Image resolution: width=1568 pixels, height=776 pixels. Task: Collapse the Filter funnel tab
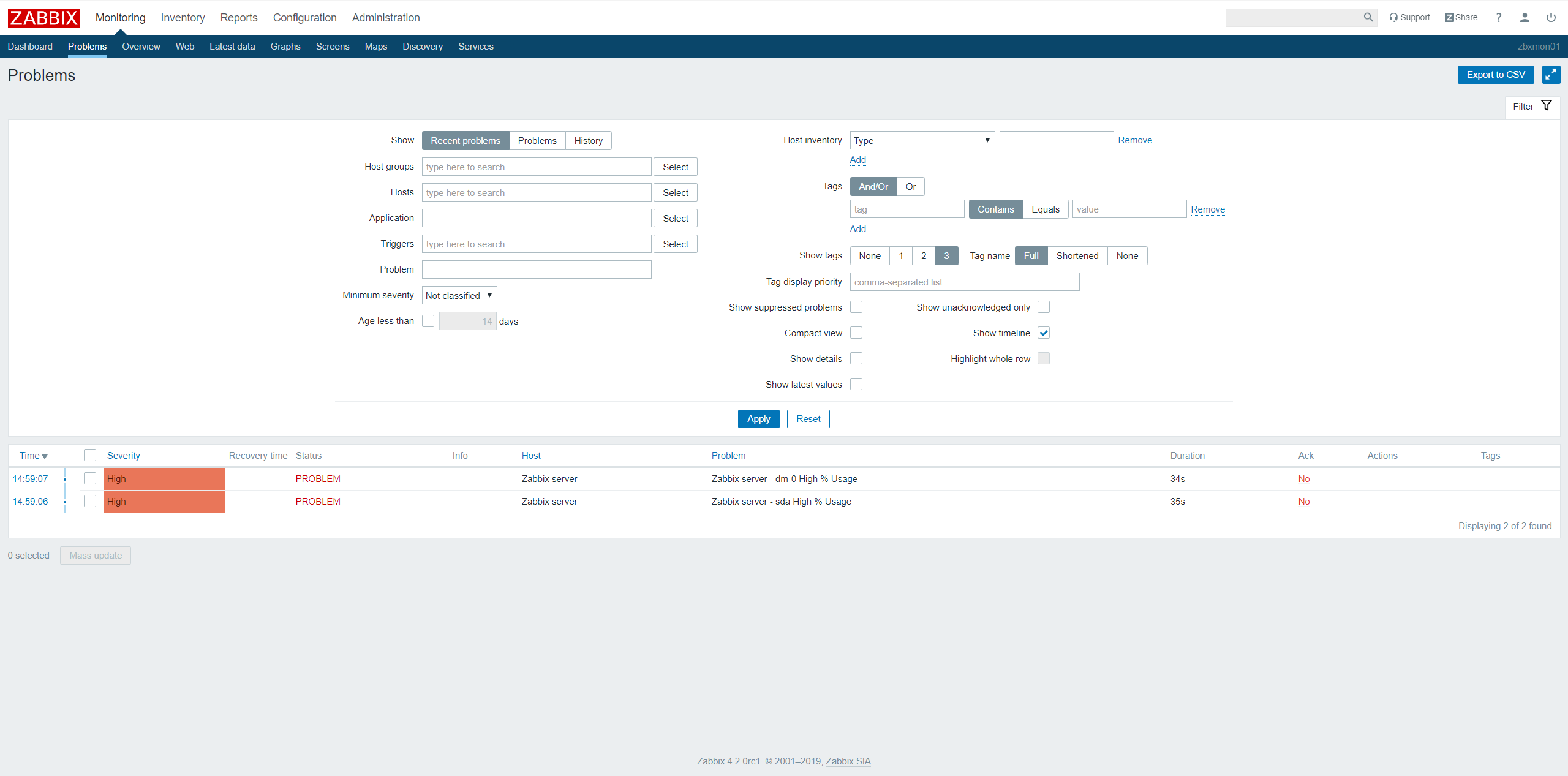point(1532,107)
